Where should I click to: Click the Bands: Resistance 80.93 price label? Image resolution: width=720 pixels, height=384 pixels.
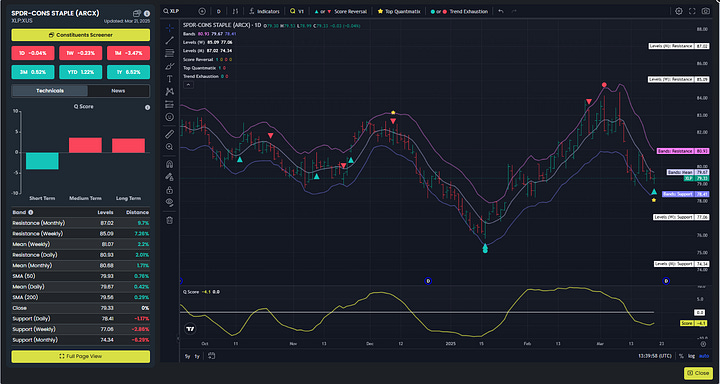pos(682,151)
